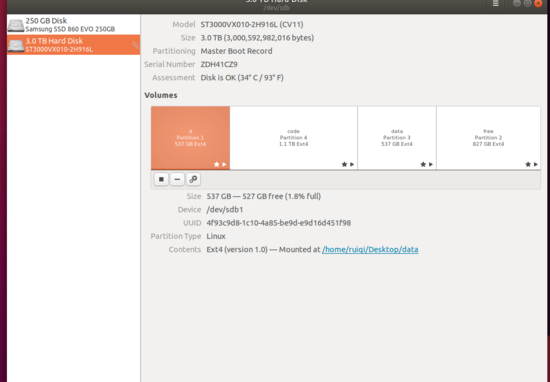Select the 'code' Partition 4 1.1 TB volume
Screen dimensions: 550x382
(294, 138)
